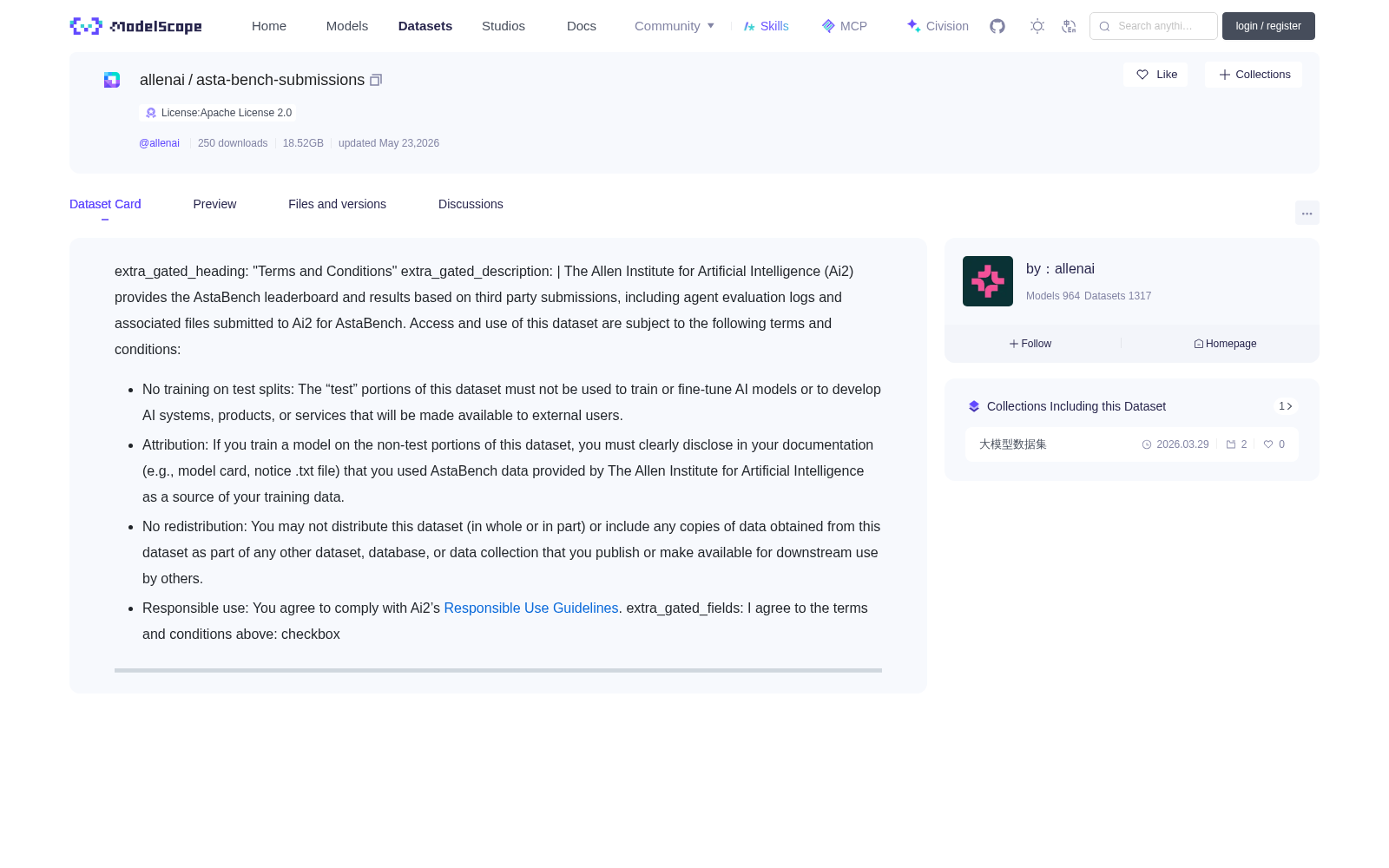Click the dataset cube icon beside allenai
This screenshot has width=1389, height=868.
(x=112, y=80)
